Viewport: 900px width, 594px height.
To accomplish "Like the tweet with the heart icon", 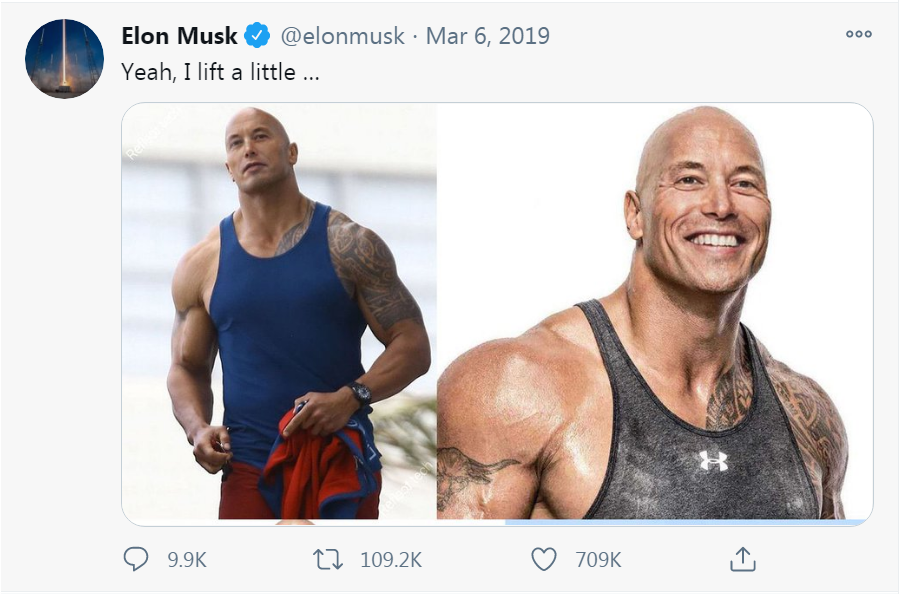I will (544, 560).
